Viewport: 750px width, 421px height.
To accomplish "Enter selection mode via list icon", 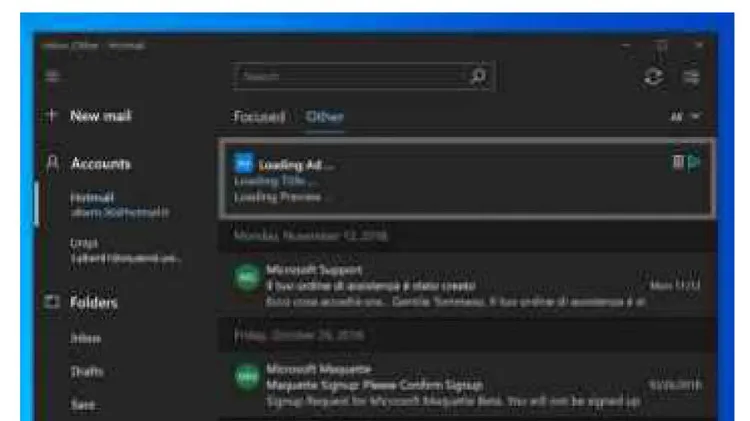I will (x=691, y=77).
